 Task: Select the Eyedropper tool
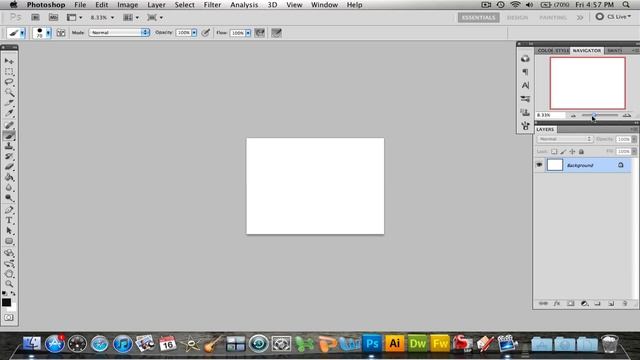click(9, 113)
